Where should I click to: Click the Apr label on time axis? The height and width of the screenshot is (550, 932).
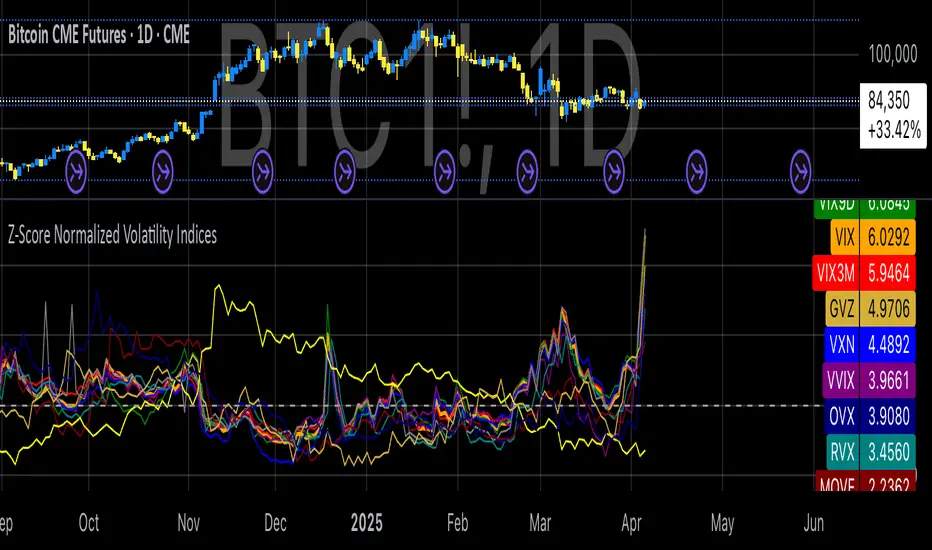(631, 523)
